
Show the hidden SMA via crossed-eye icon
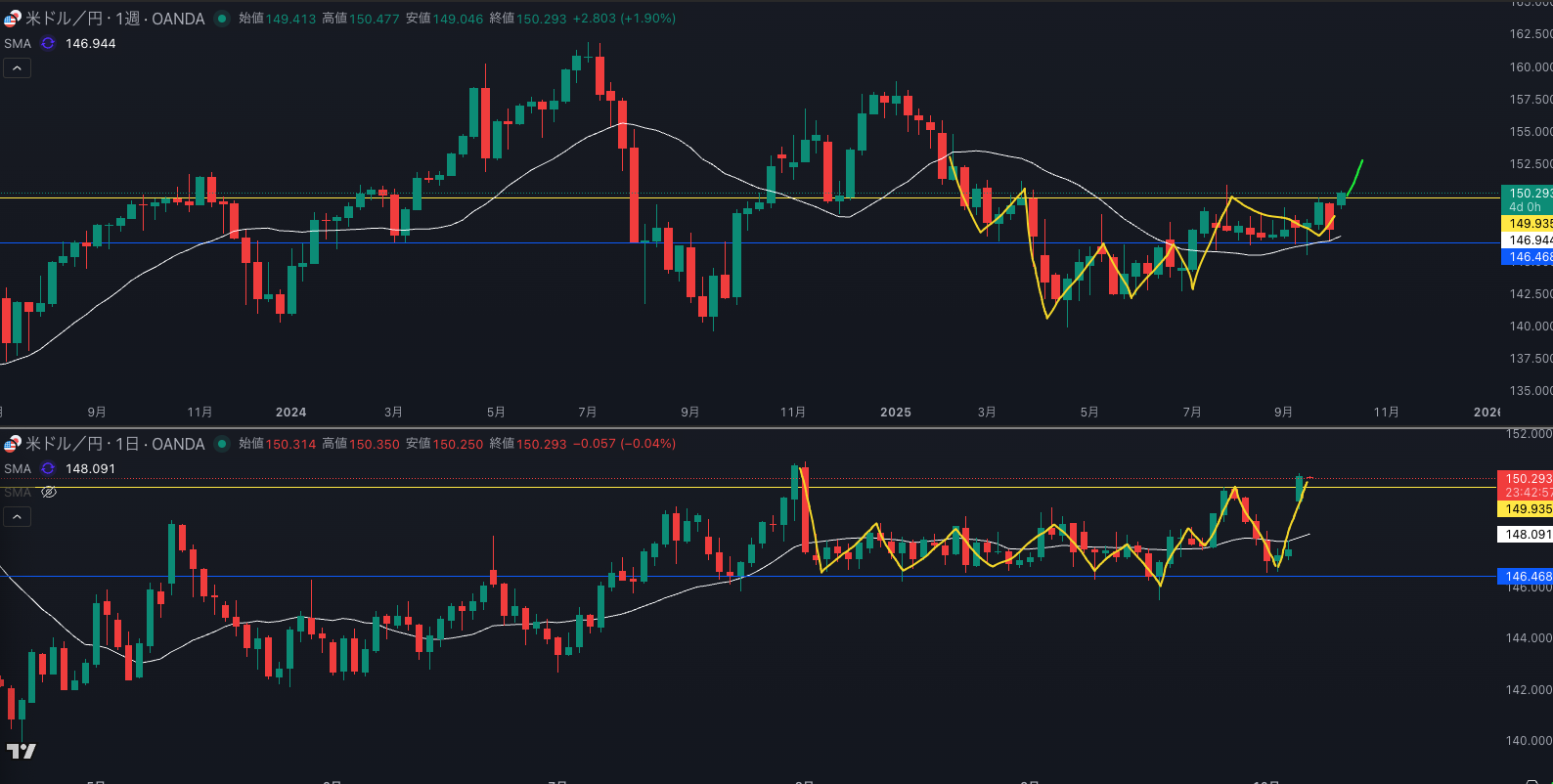(x=49, y=492)
